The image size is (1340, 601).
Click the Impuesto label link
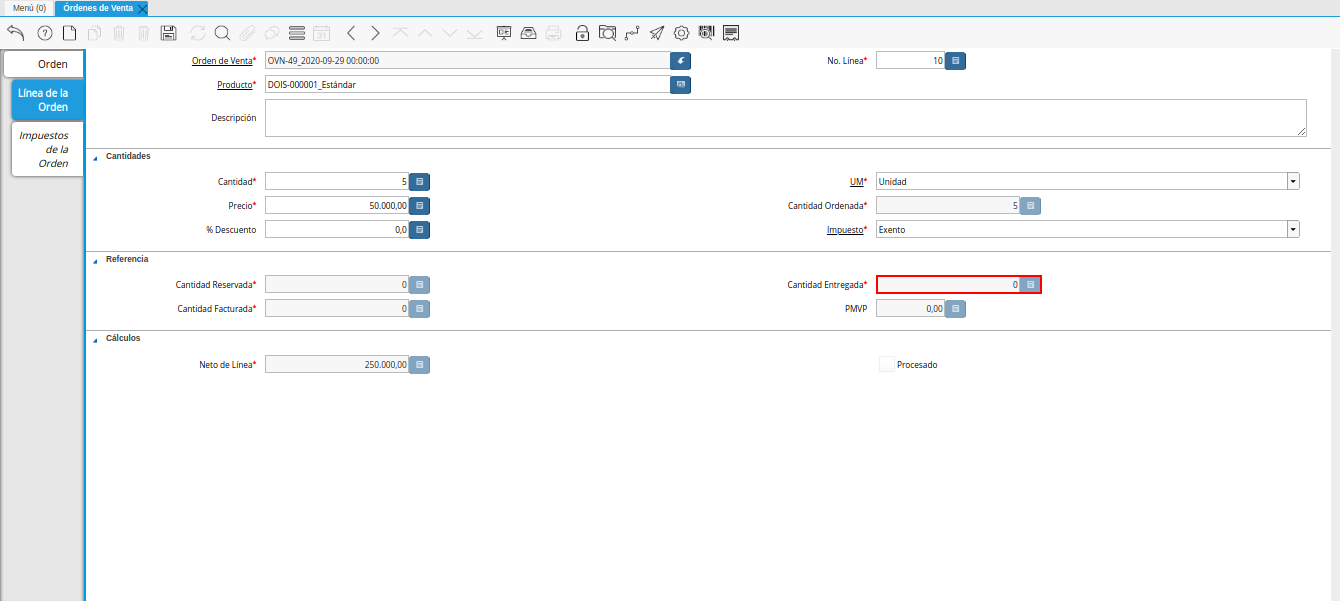(x=845, y=230)
